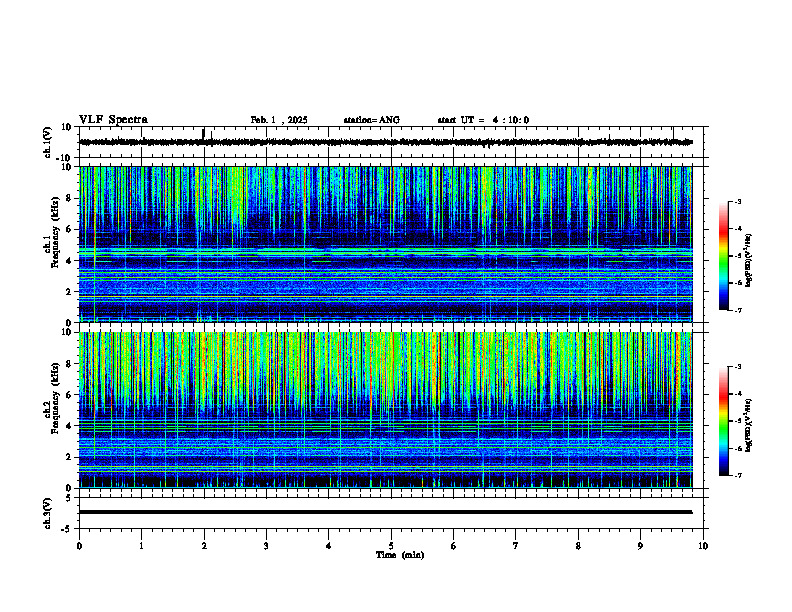Click the "ch.1(V)" waveform axis label
This screenshot has height=612, width=792.
(48, 142)
